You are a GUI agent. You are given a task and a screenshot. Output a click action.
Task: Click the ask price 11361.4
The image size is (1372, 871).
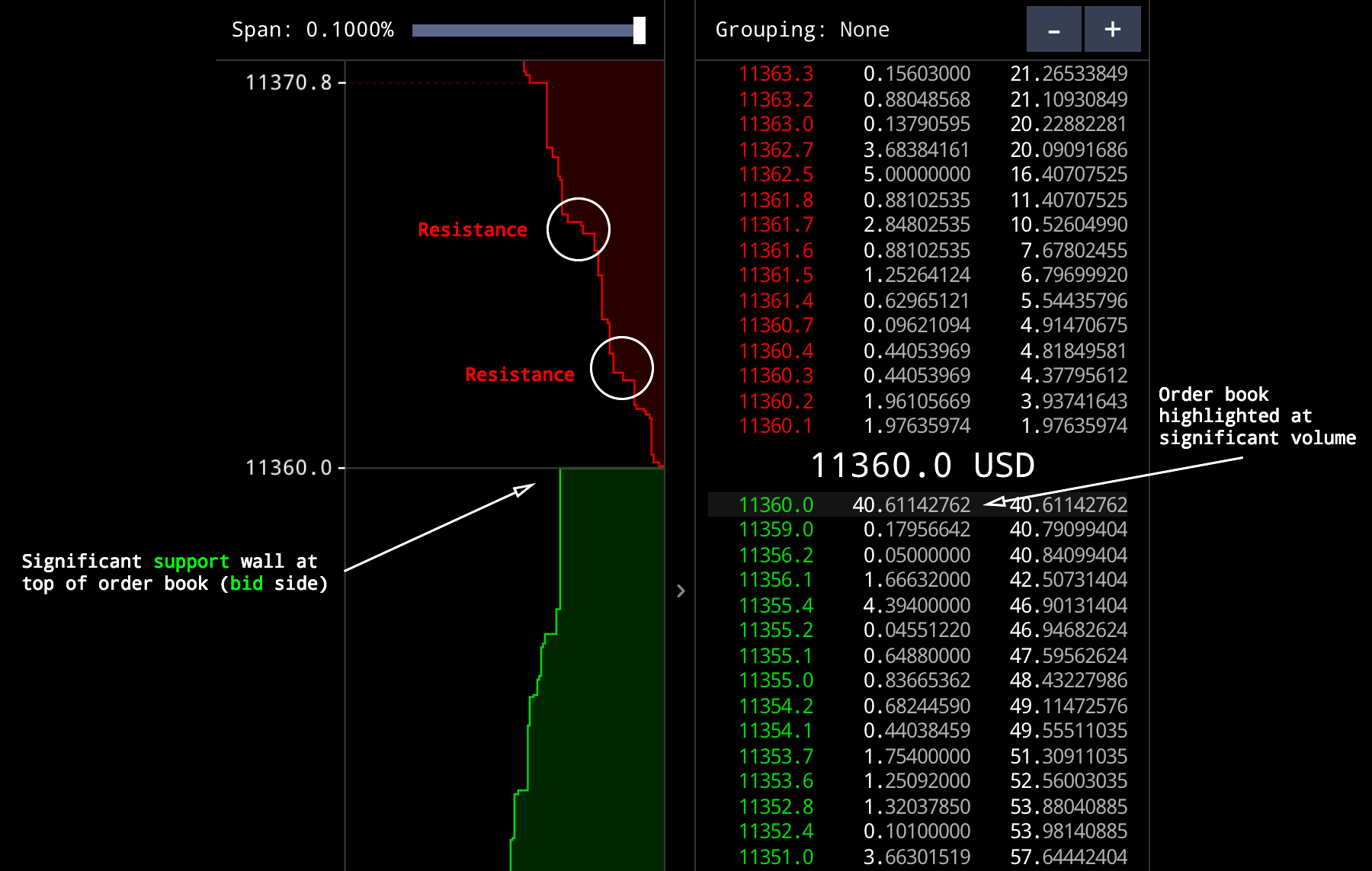(776, 300)
